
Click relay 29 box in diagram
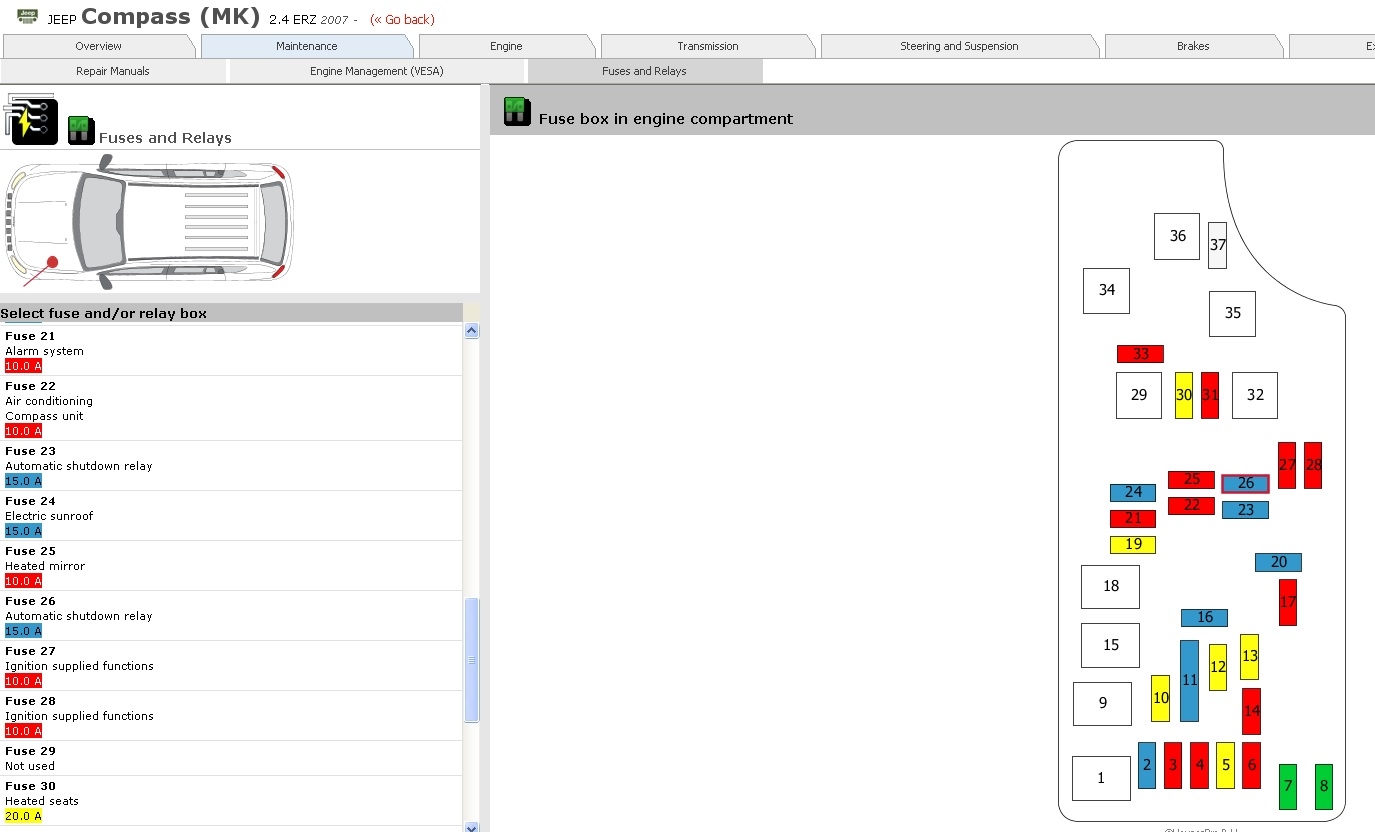[1139, 395]
